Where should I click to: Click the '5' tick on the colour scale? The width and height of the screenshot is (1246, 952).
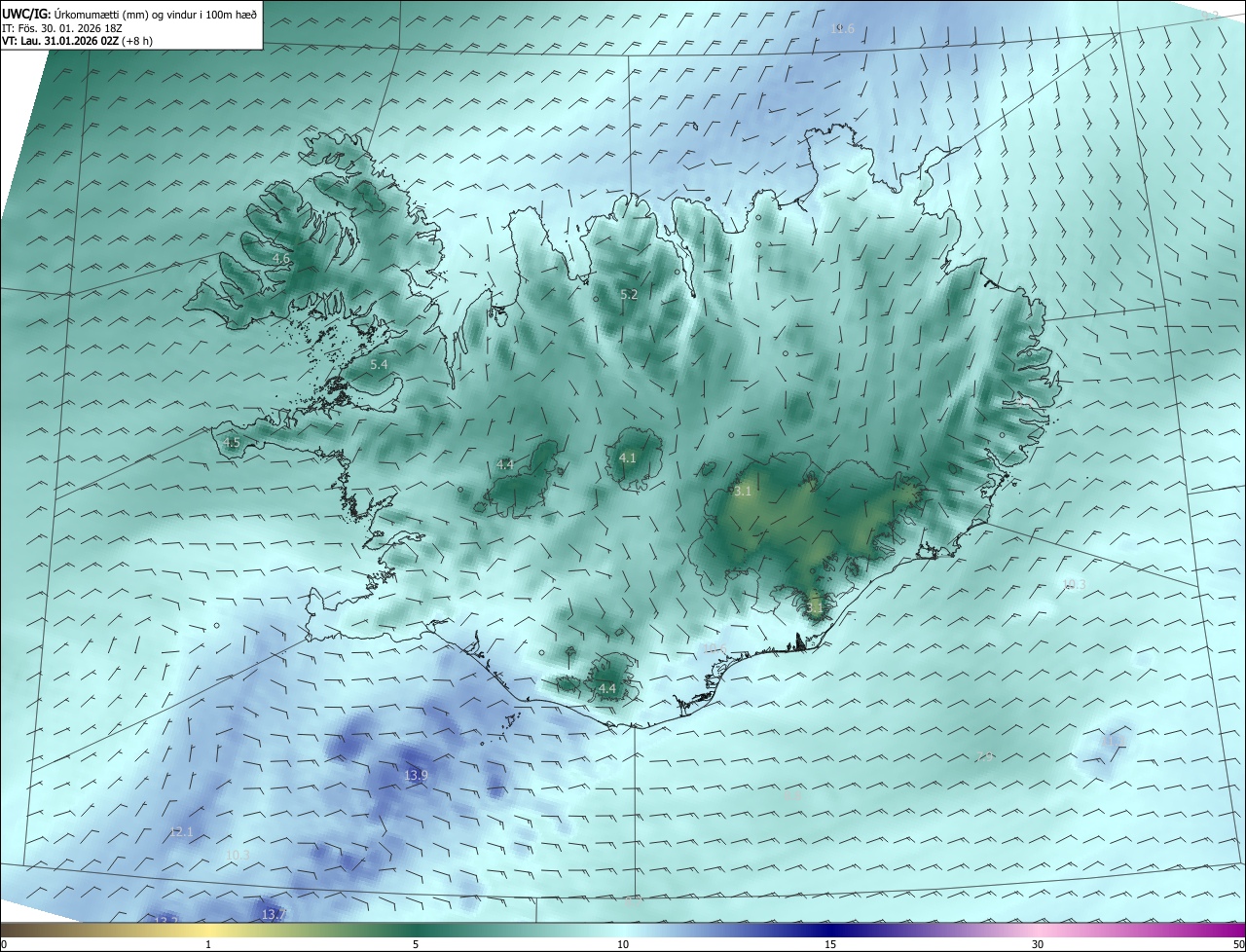pos(416,944)
